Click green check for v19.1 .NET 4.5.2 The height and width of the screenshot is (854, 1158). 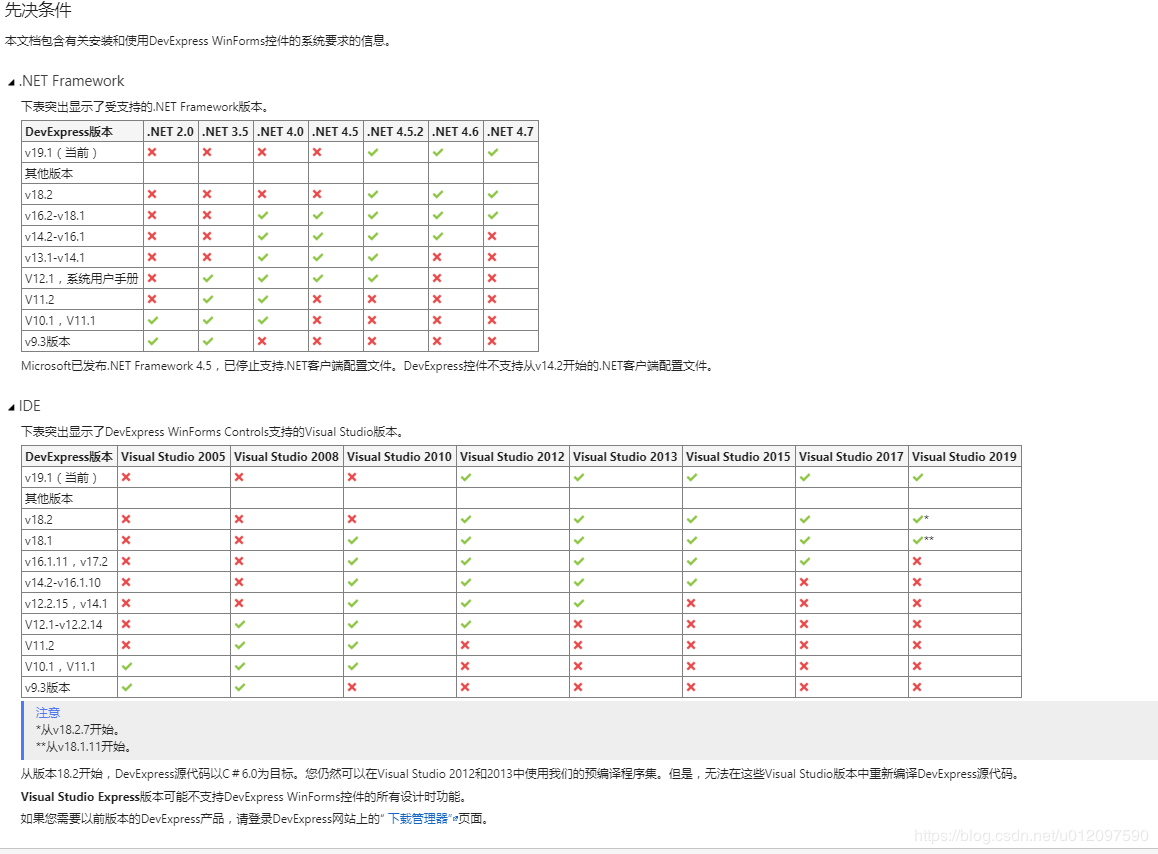(x=373, y=152)
